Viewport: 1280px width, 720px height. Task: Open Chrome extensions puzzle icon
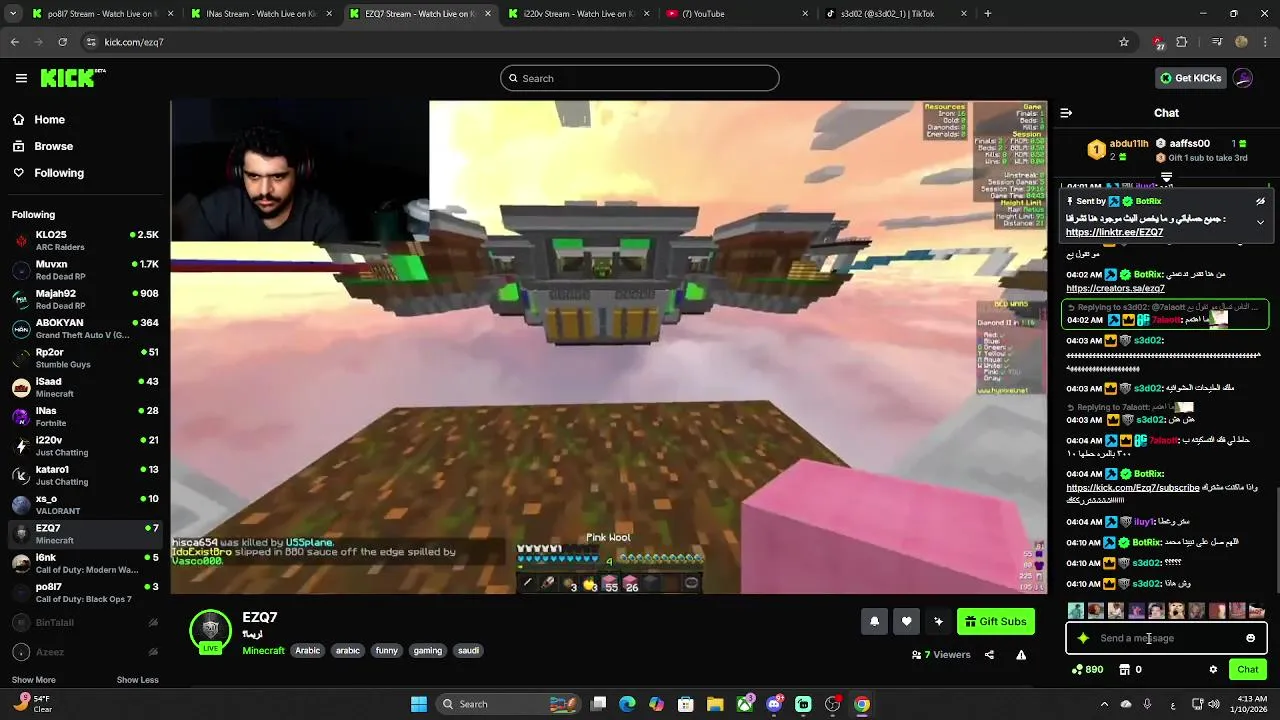[1182, 42]
